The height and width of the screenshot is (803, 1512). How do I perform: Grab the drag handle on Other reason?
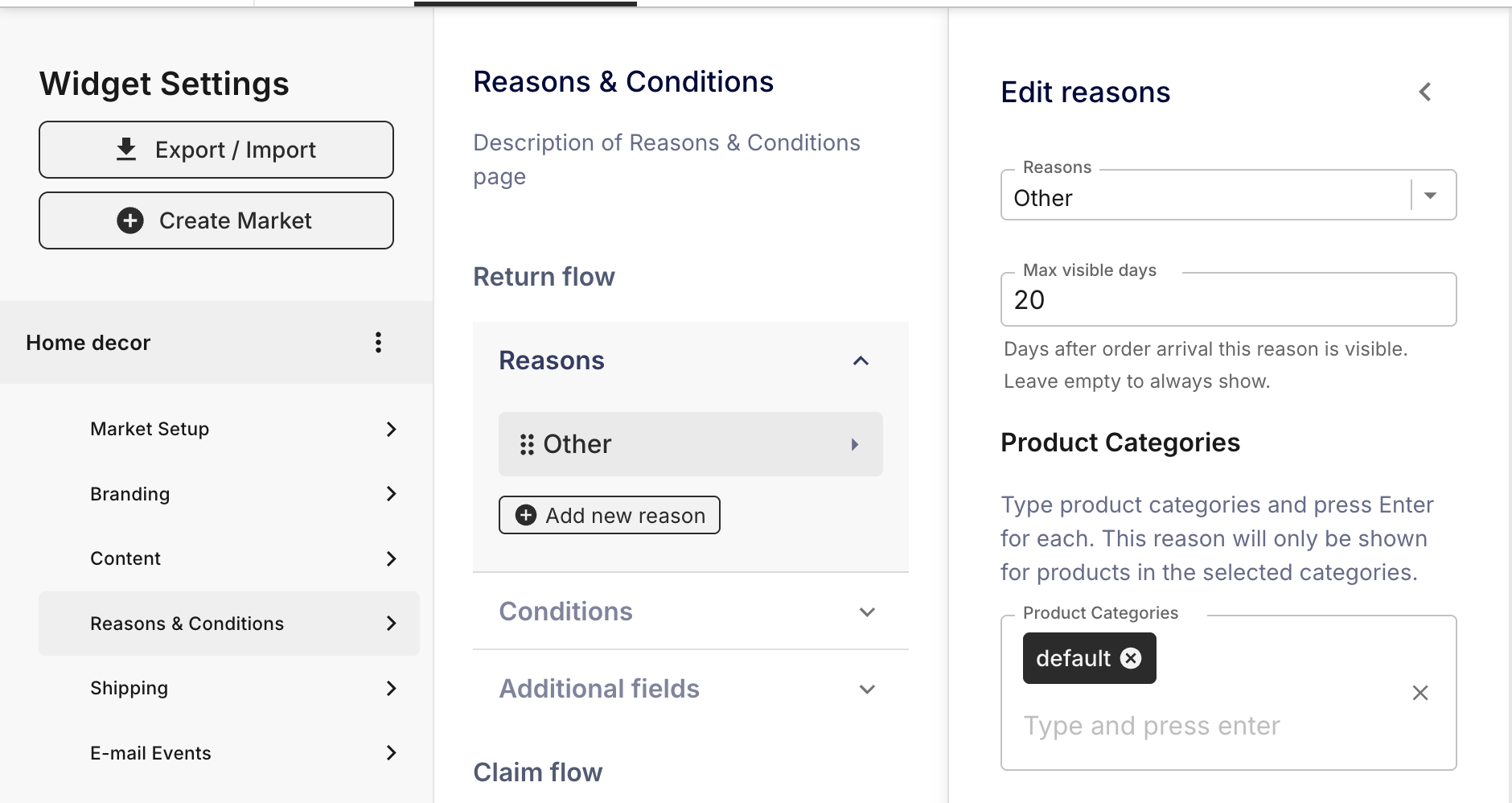click(527, 444)
